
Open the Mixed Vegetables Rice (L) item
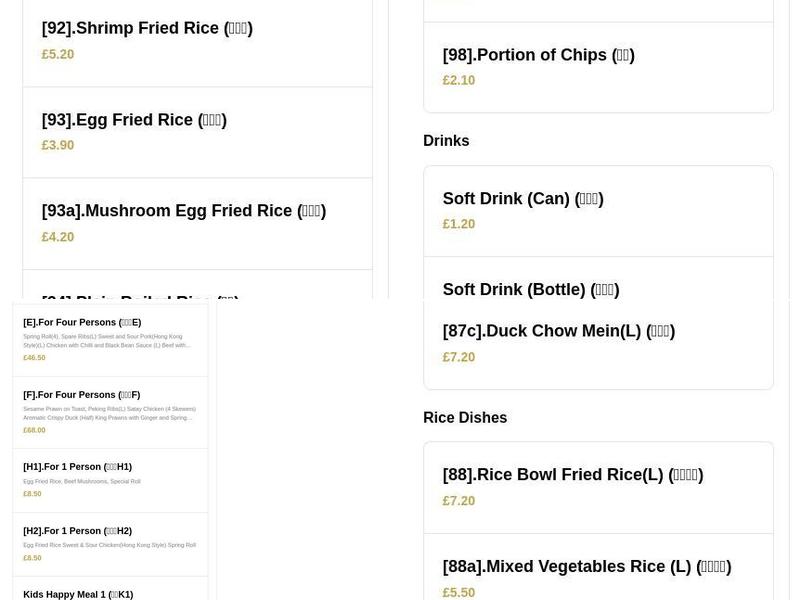(x=587, y=567)
